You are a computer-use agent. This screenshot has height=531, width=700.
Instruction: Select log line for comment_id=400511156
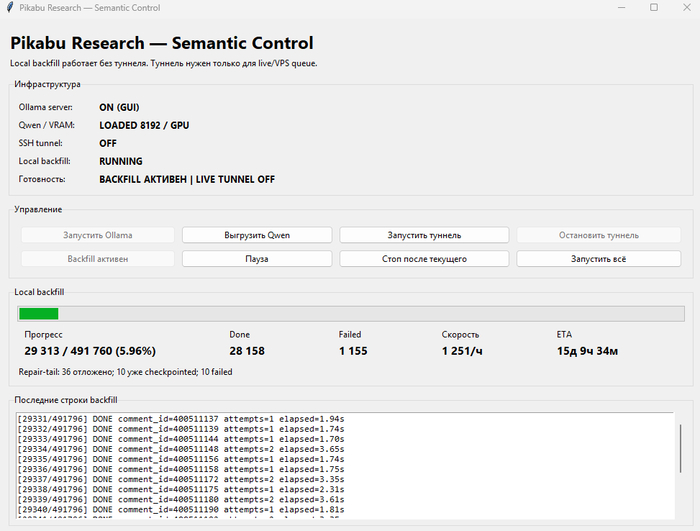[x=181, y=459]
